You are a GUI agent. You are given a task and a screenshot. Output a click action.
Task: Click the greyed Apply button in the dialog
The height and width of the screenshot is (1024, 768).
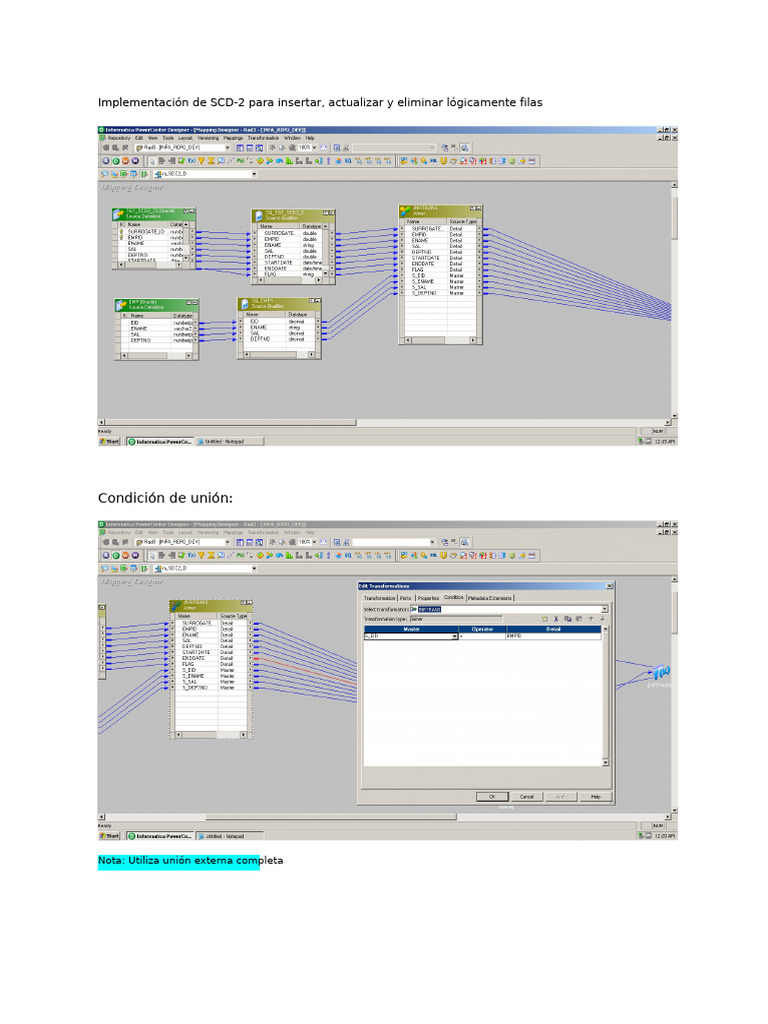[x=560, y=796]
